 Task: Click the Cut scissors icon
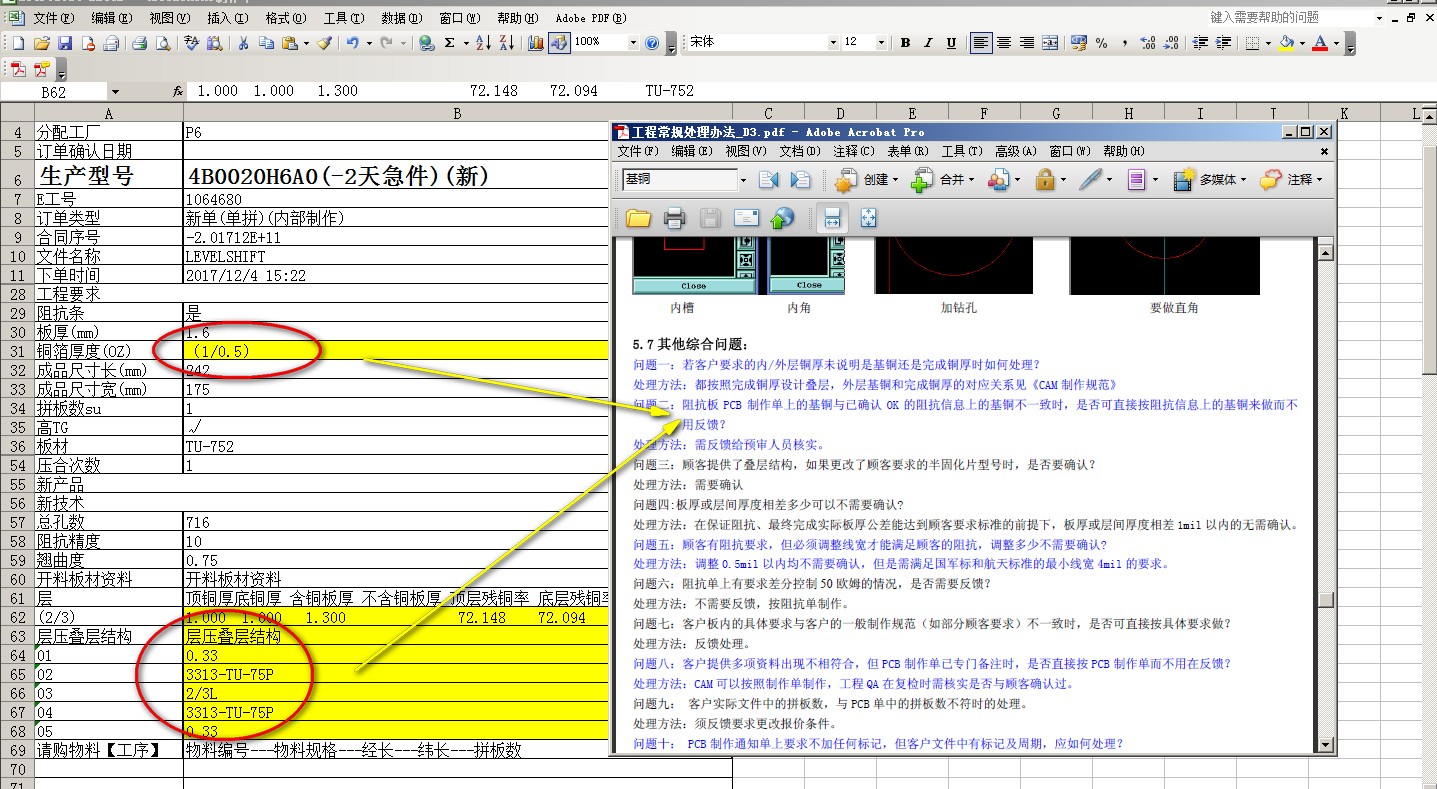(x=243, y=43)
